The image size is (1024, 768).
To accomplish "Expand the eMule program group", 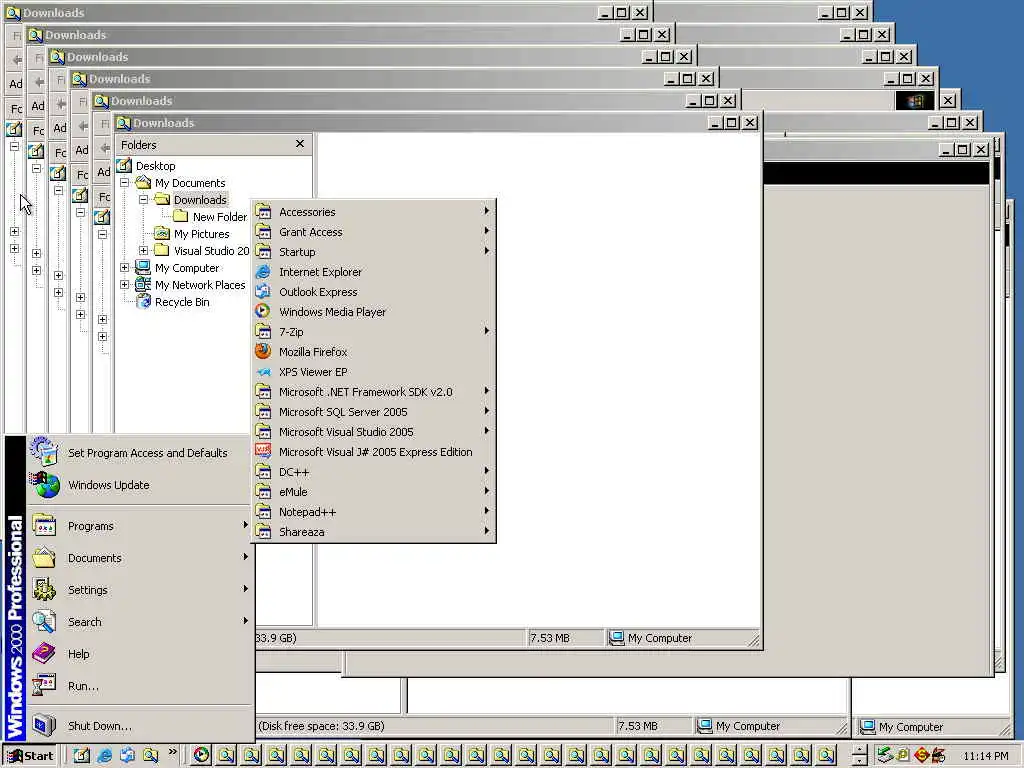I will coord(374,492).
